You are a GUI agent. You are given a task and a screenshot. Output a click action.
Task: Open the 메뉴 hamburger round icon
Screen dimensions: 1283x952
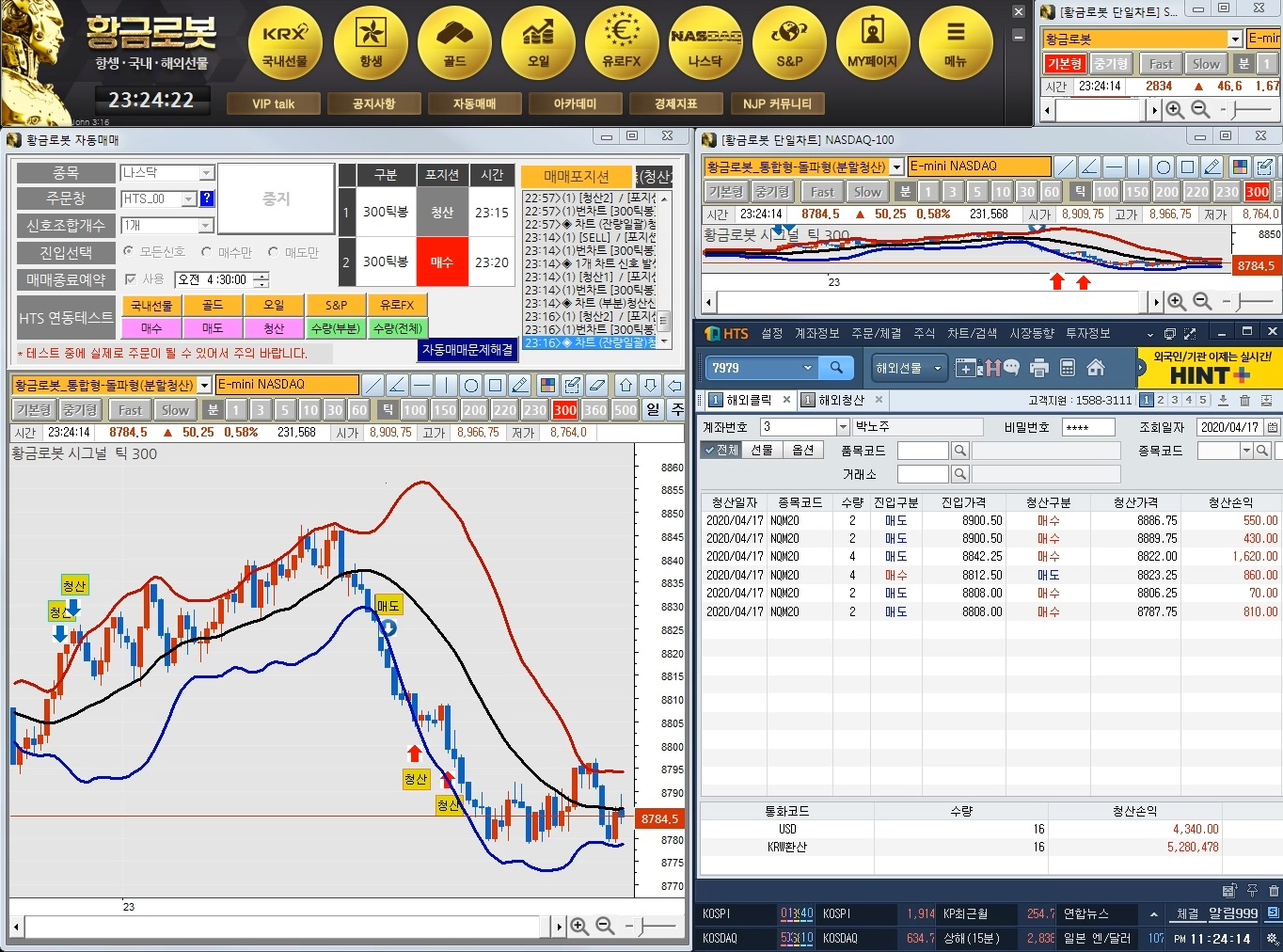click(x=956, y=42)
